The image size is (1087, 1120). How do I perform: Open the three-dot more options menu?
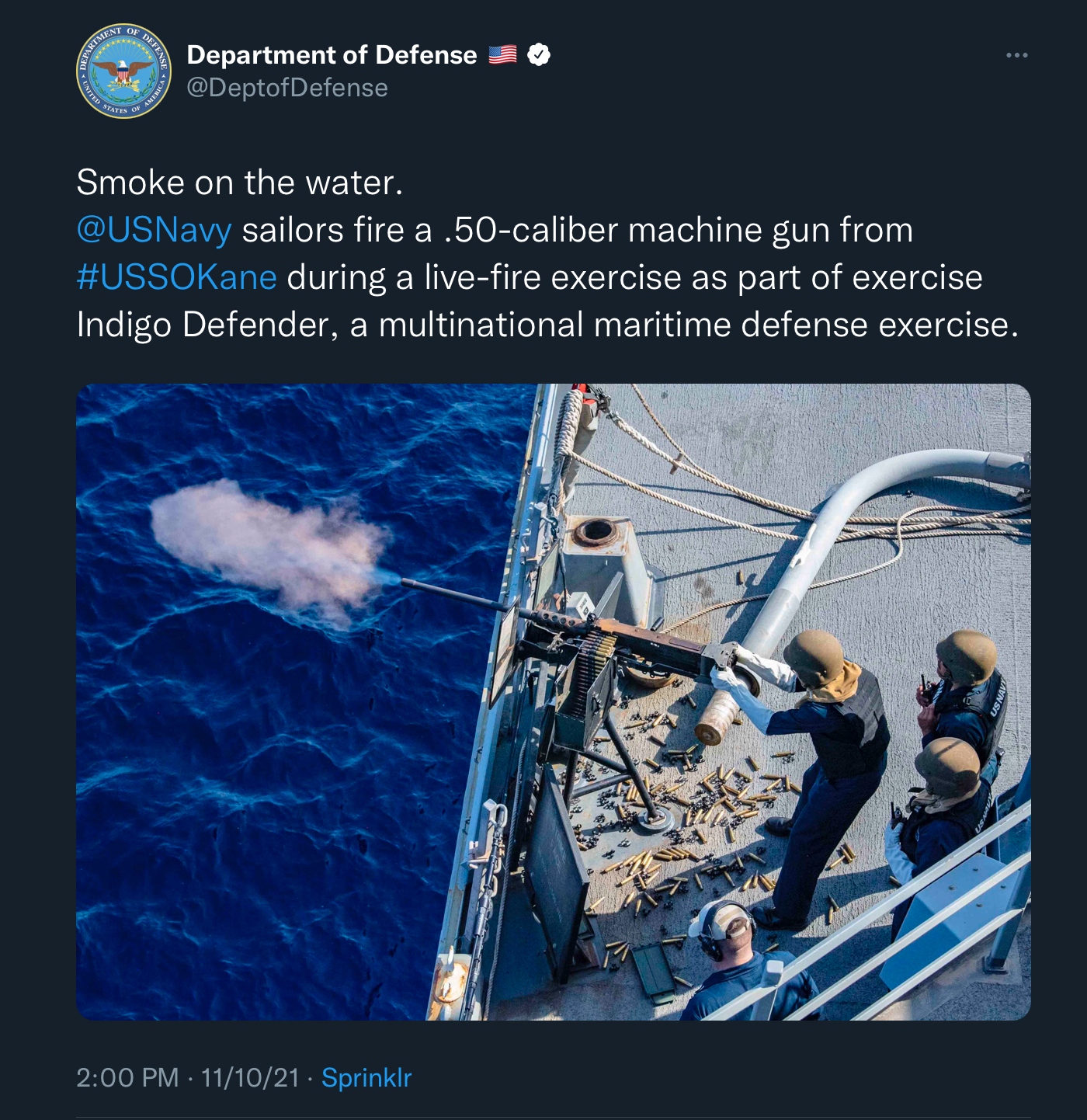click(x=1016, y=55)
